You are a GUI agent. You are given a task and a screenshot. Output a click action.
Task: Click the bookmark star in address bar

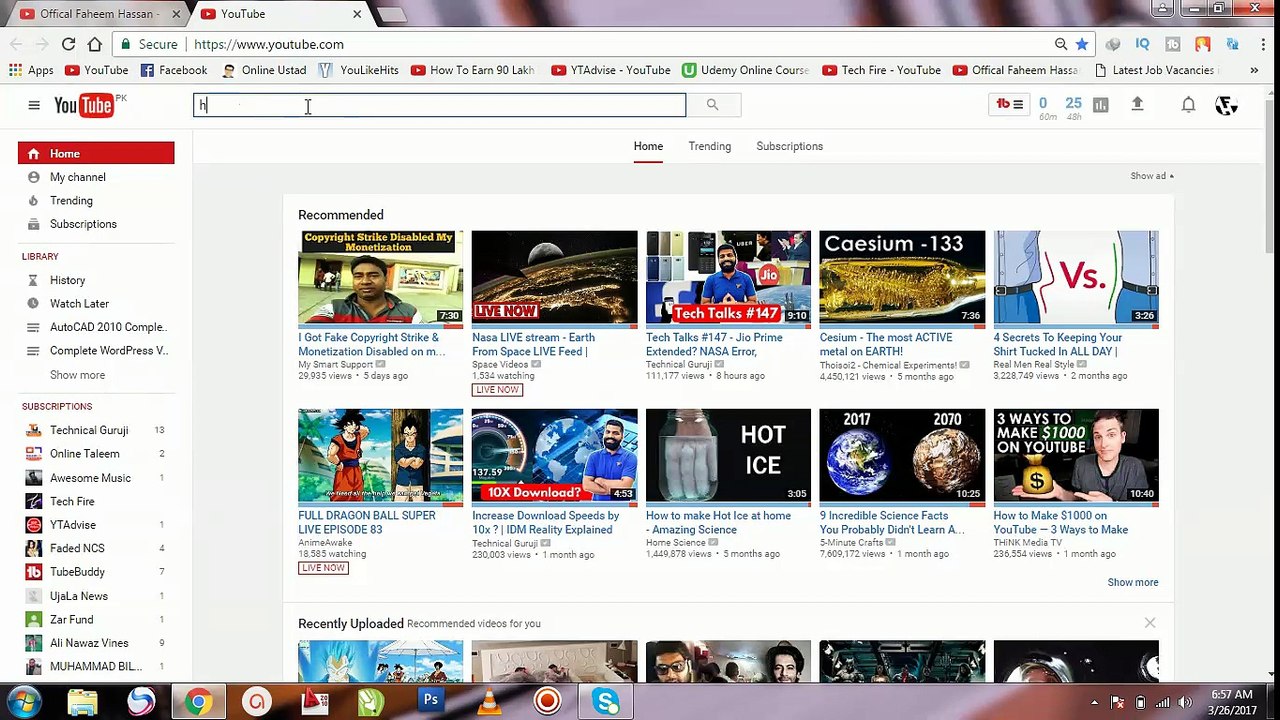click(1082, 44)
